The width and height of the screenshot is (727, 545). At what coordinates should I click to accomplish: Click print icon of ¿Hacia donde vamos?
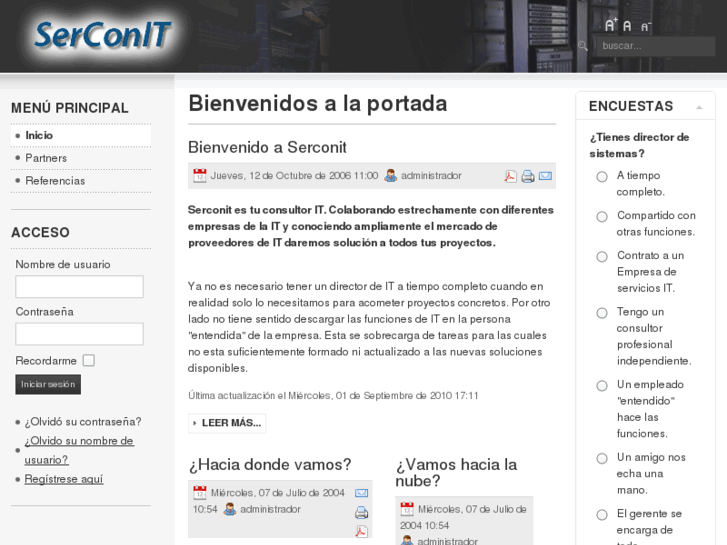click(x=362, y=513)
